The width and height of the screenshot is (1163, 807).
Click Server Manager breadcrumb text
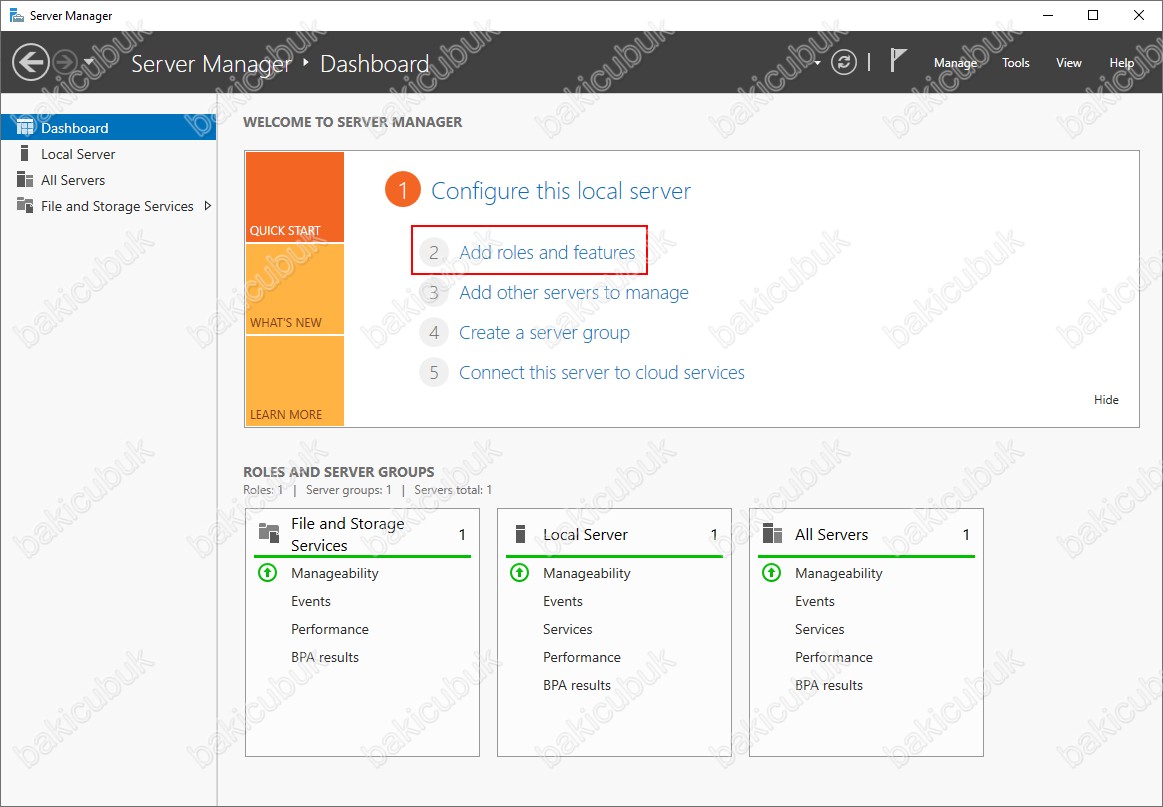pyautogui.click(x=211, y=64)
